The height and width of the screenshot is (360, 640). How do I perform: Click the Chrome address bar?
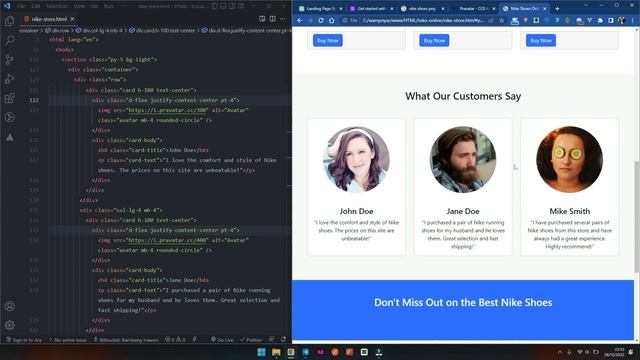tap(423, 20)
